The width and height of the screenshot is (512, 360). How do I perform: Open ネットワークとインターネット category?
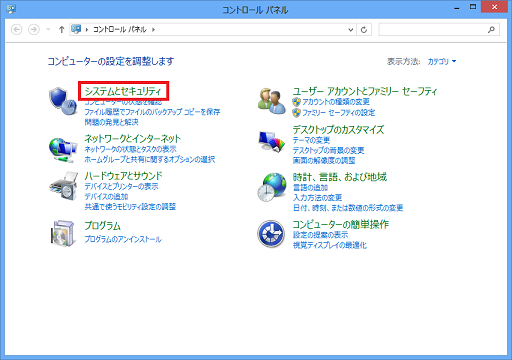[132, 138]
